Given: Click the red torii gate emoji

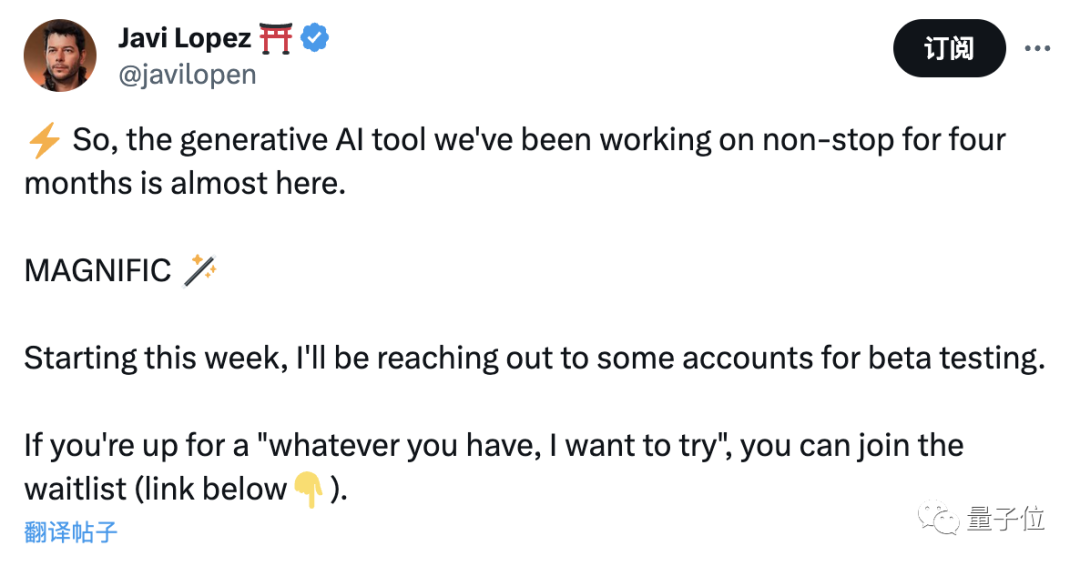Looking at the screenshot, I should 276,38.
